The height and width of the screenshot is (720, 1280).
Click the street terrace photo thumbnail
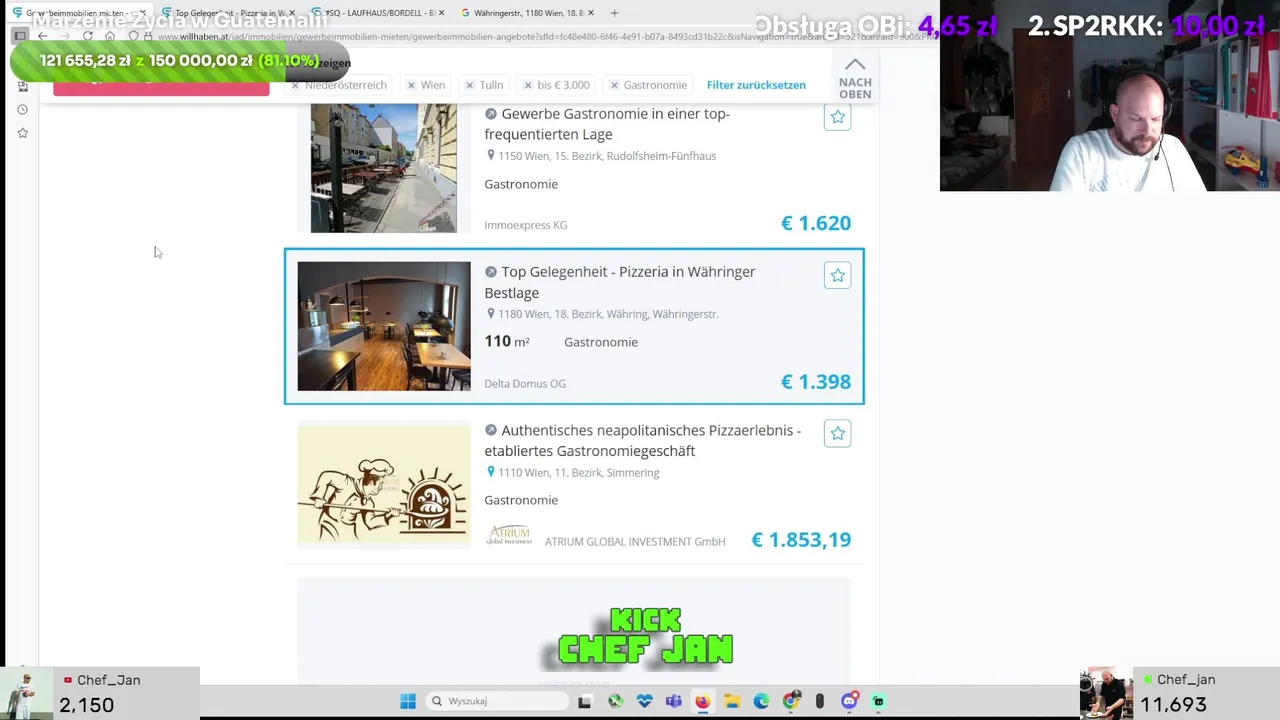click(383, 168)
